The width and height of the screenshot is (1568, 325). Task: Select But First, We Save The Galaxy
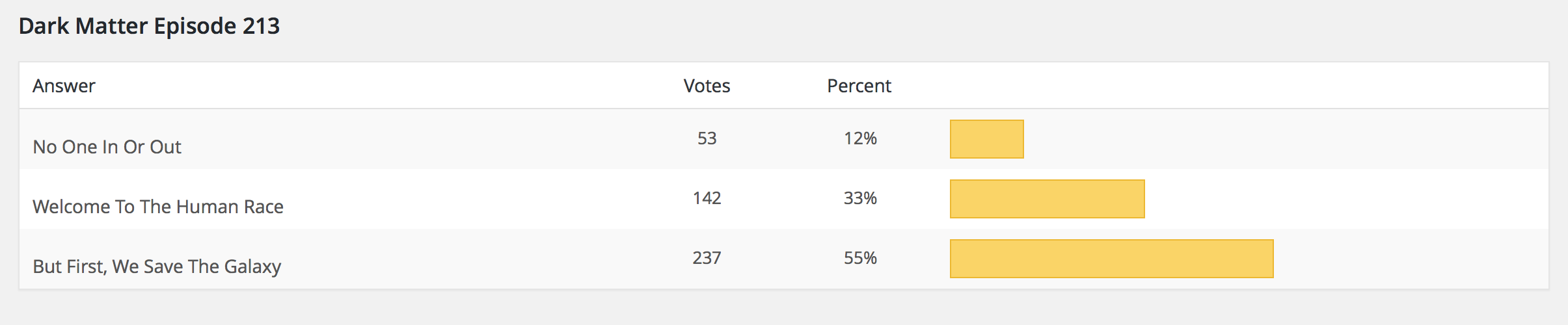coord(157,266)
